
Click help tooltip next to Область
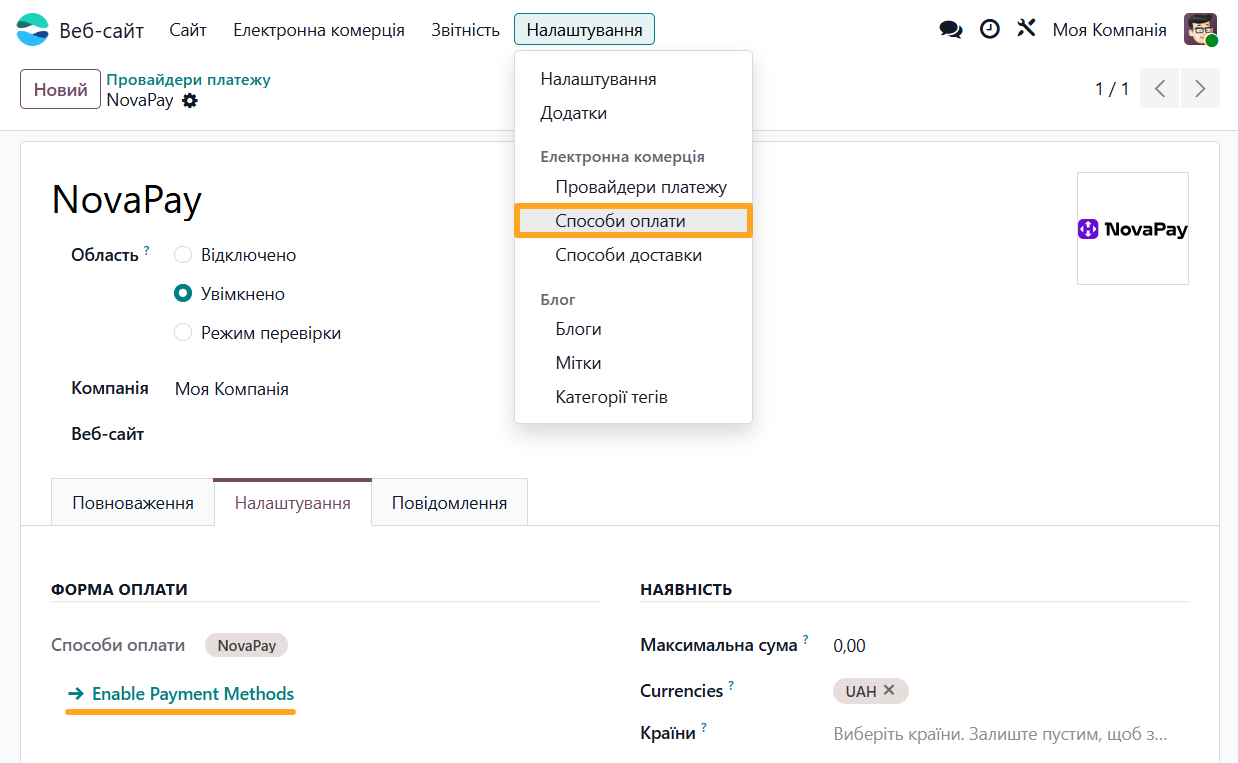pos(146,250)
